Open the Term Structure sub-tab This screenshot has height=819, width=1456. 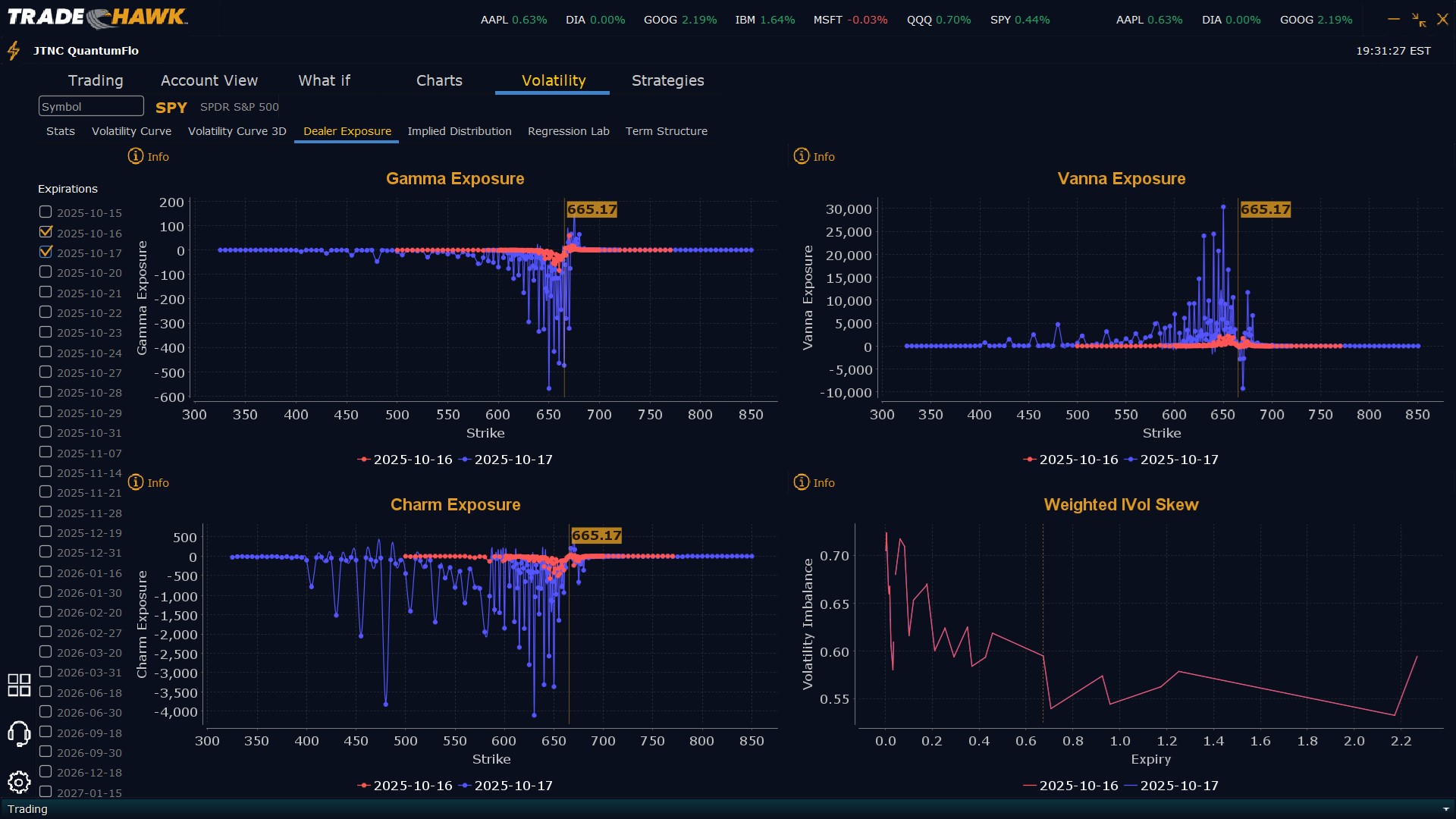(666, 131)
